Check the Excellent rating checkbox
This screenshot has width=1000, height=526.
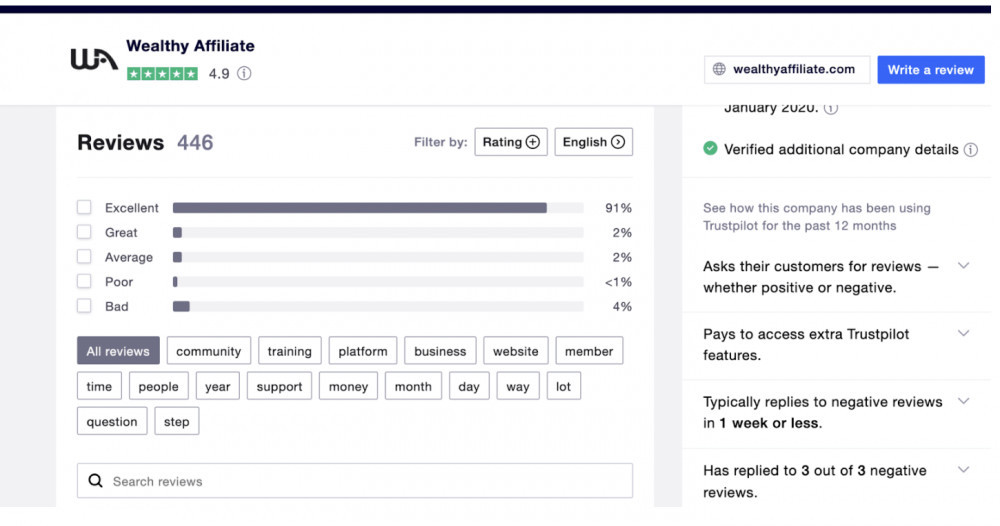[x=84, y=207]
